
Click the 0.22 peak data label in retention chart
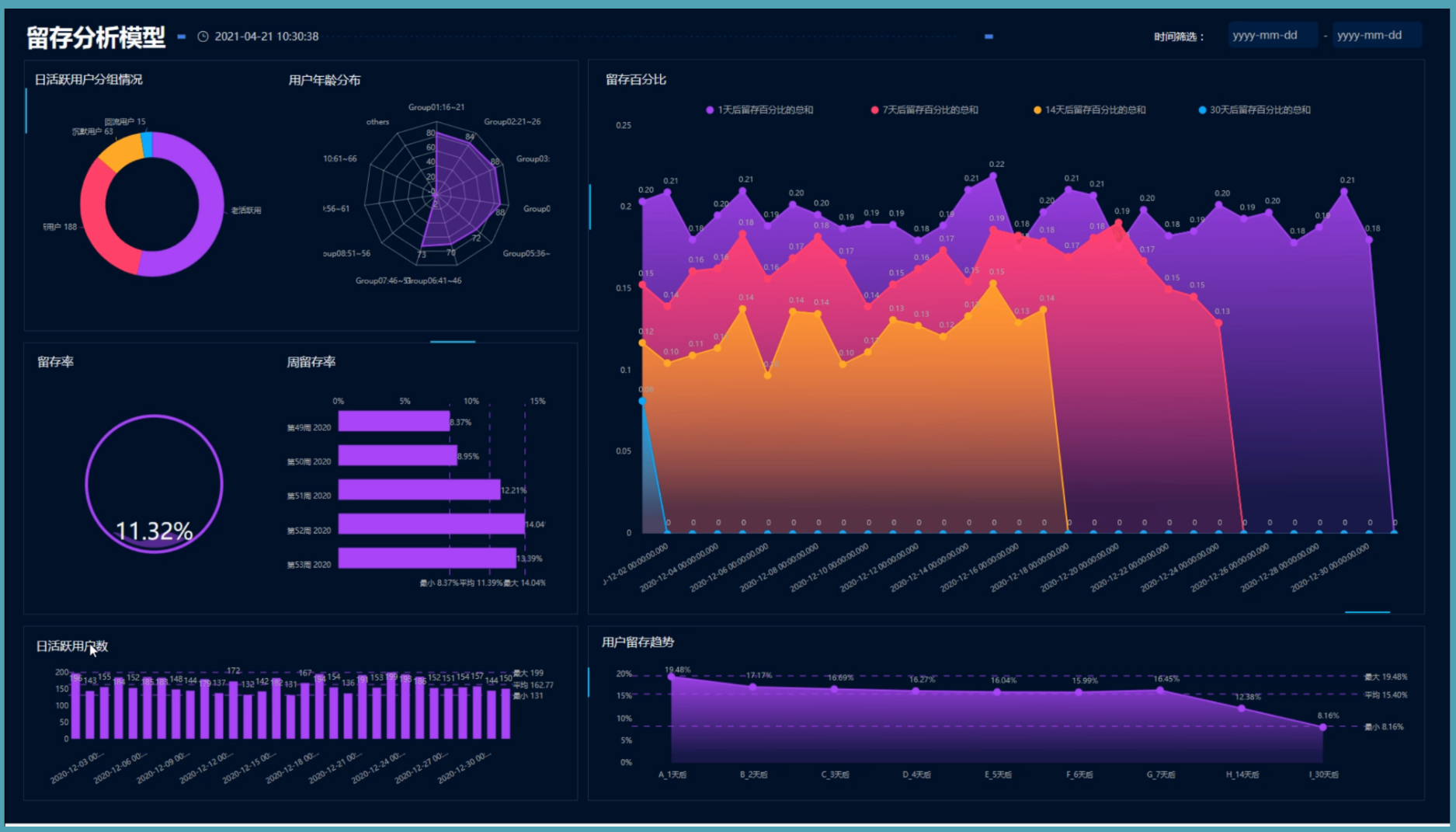click(x=996, y=164)
